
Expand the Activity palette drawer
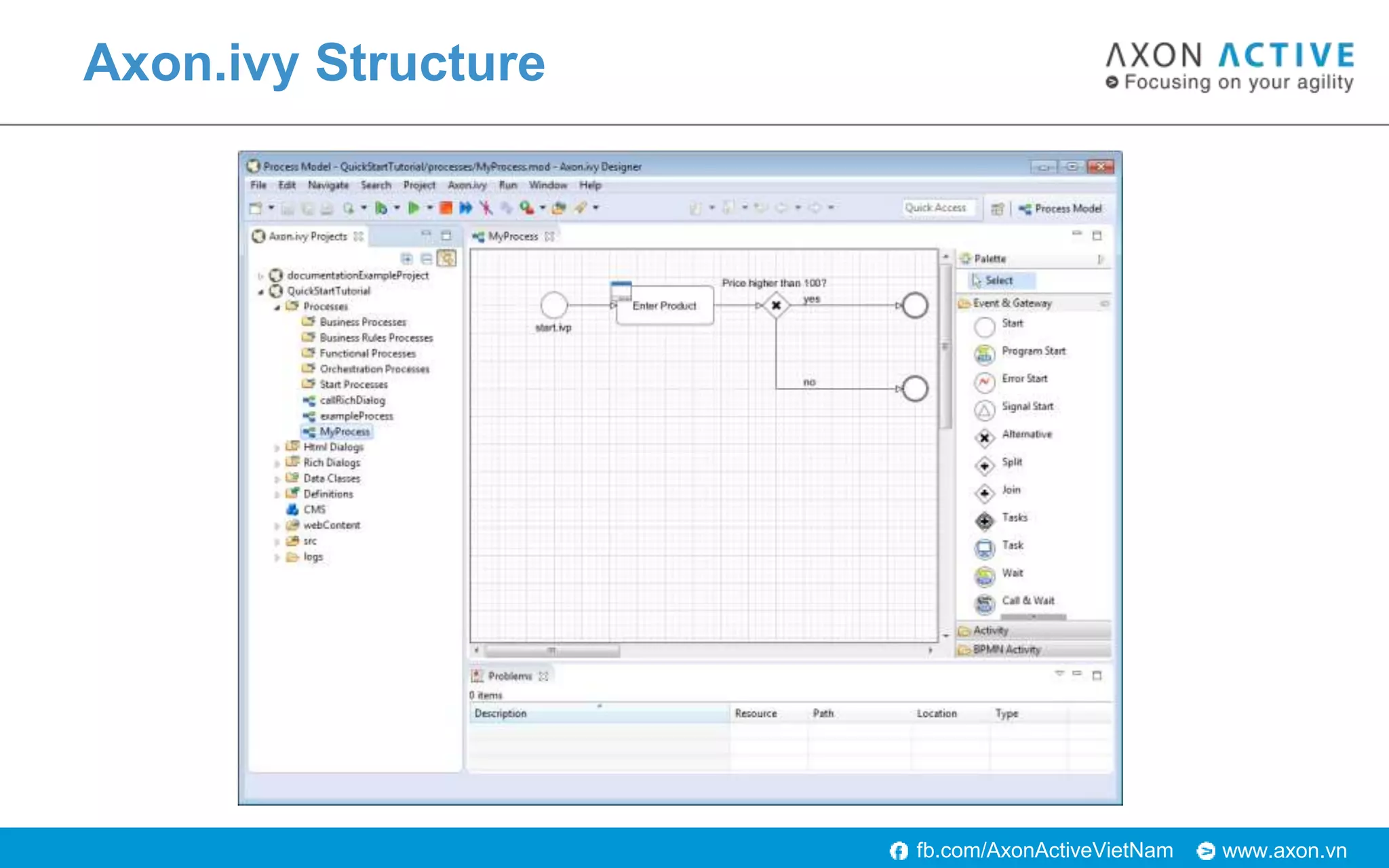point(1034,631)
